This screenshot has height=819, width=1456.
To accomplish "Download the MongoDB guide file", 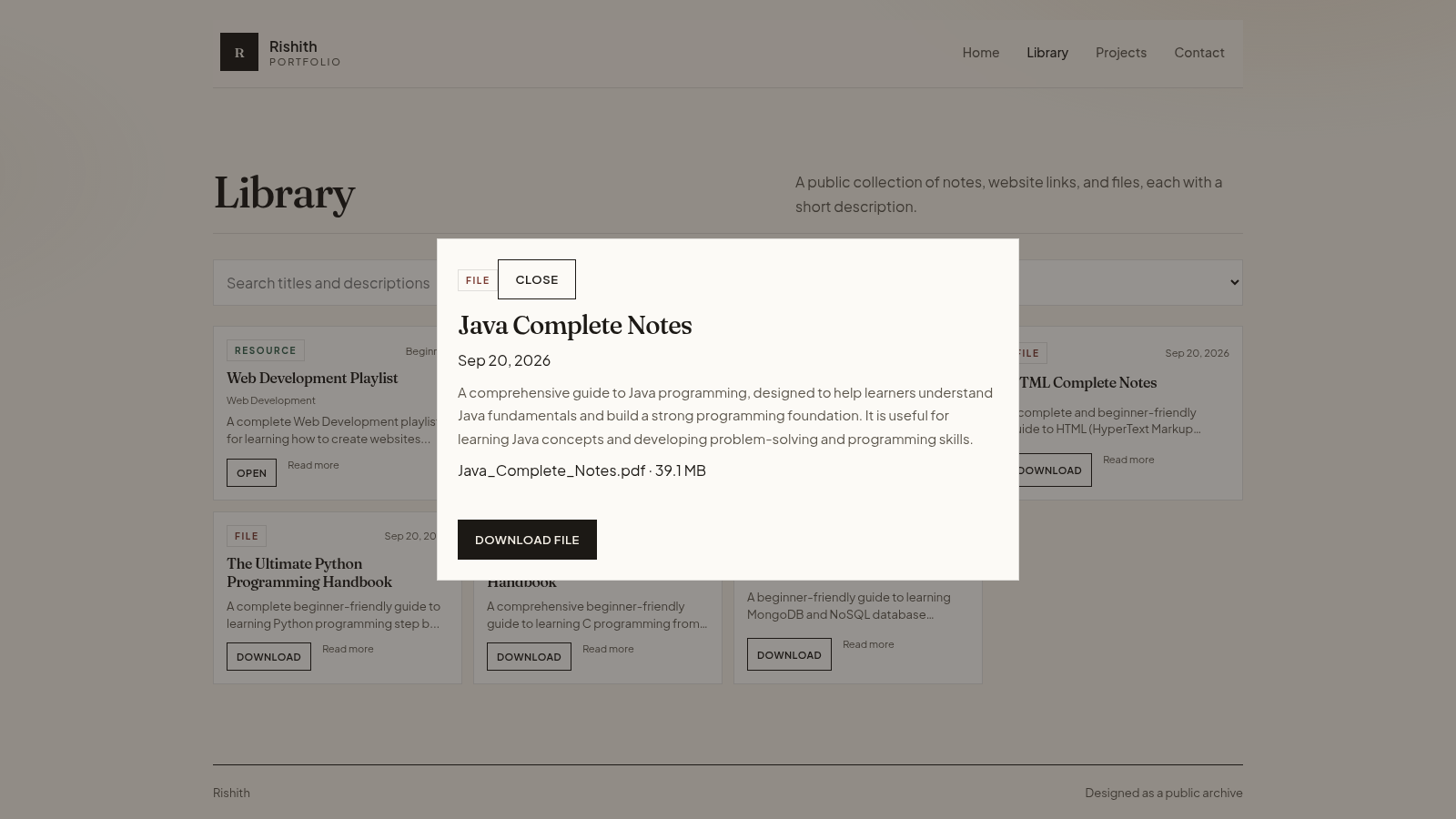I will [x=789, y=655].
